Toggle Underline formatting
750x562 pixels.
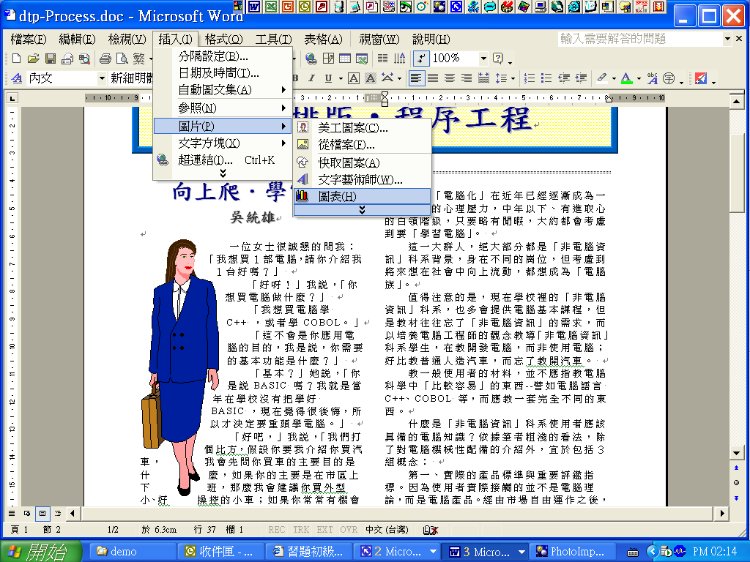click(328, 78)
